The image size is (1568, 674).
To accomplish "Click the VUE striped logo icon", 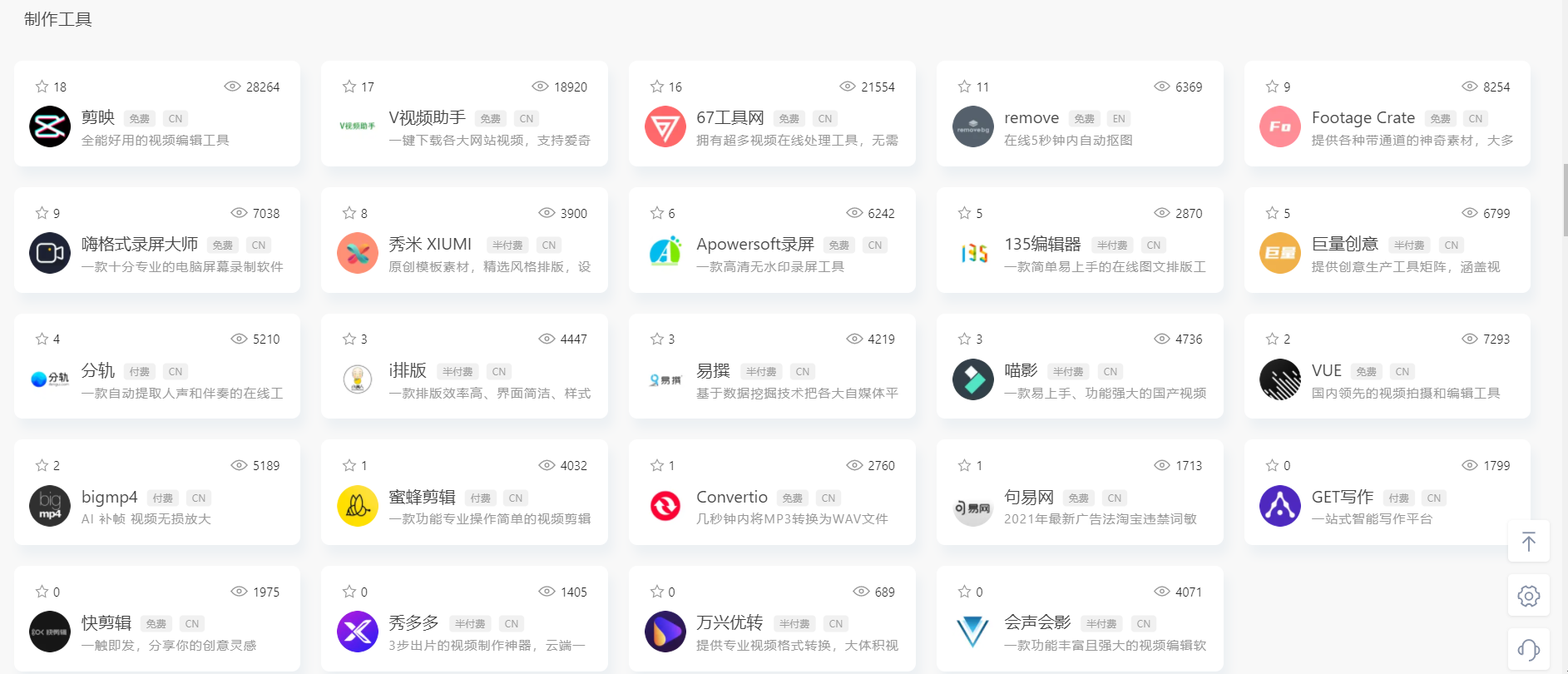I will [1280, 379].
